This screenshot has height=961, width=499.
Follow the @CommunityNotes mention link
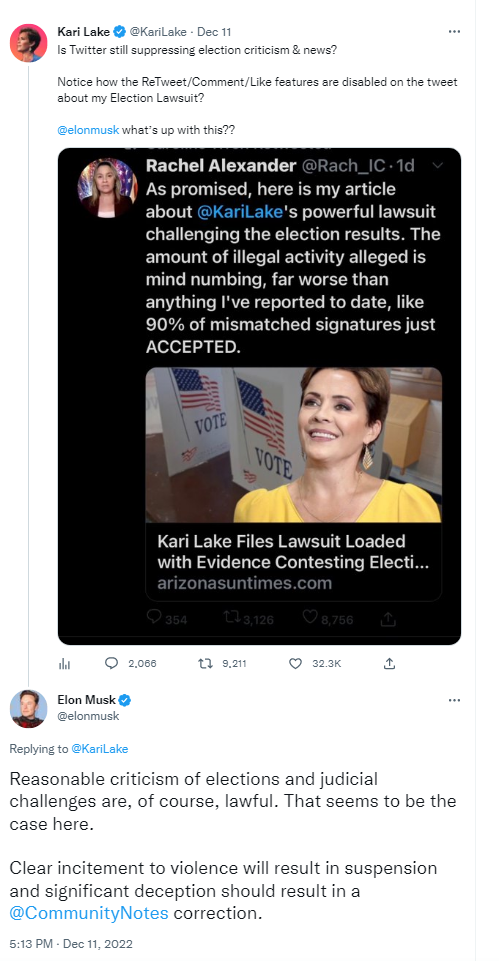point(89,913)
